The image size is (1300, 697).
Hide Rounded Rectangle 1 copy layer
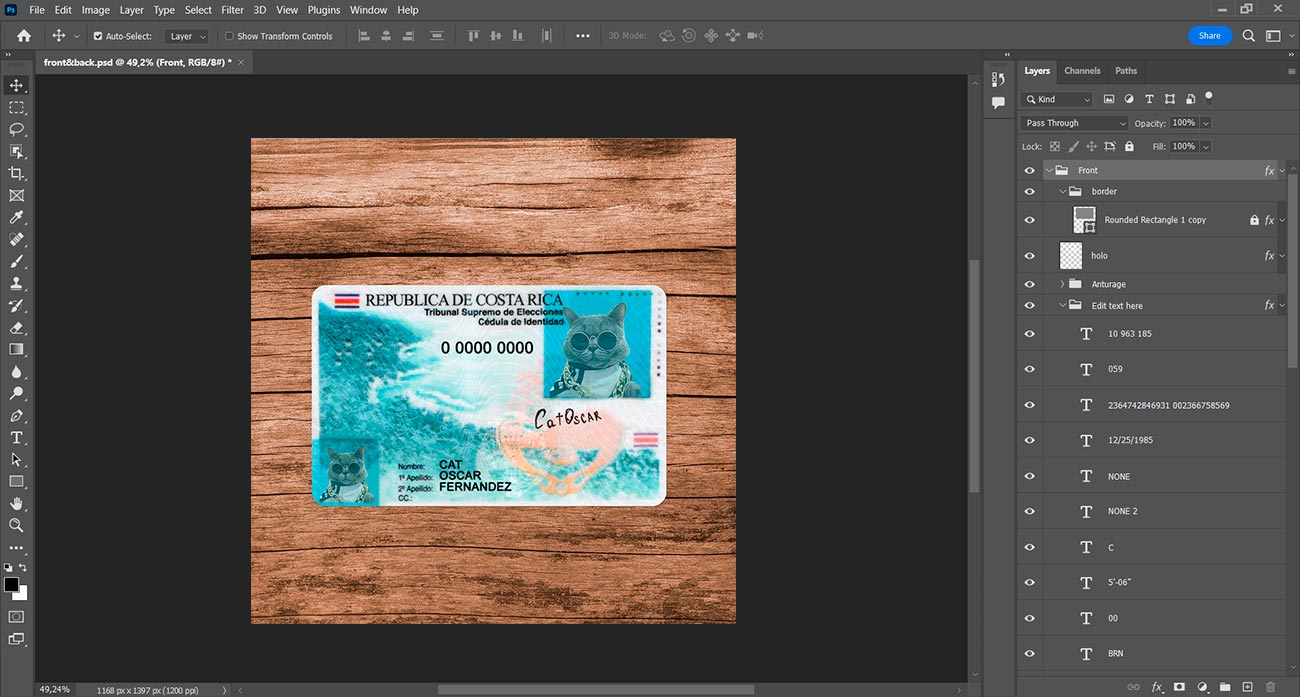coord(1030,220)
